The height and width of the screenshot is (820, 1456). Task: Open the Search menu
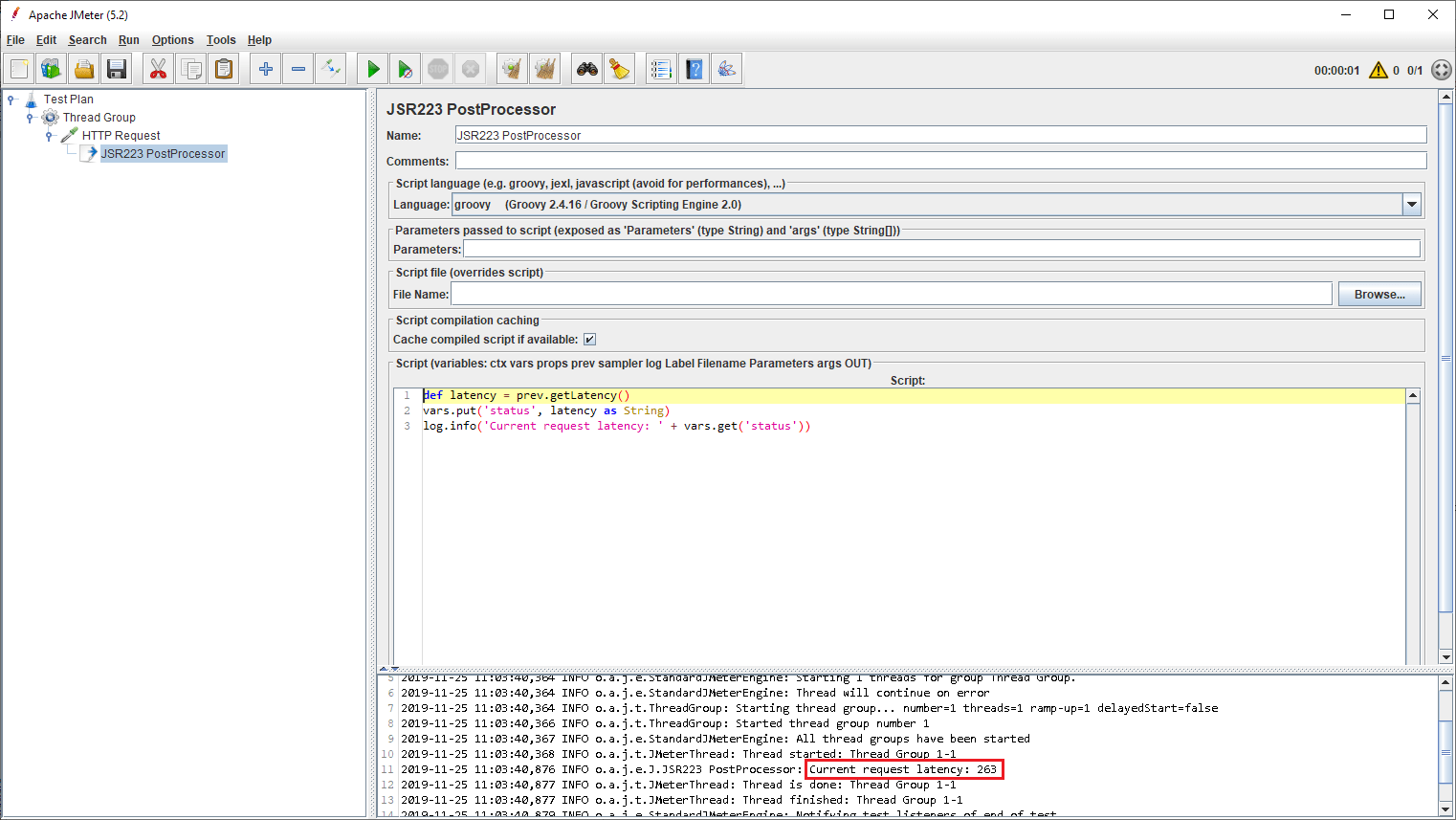tap(87, 40)
